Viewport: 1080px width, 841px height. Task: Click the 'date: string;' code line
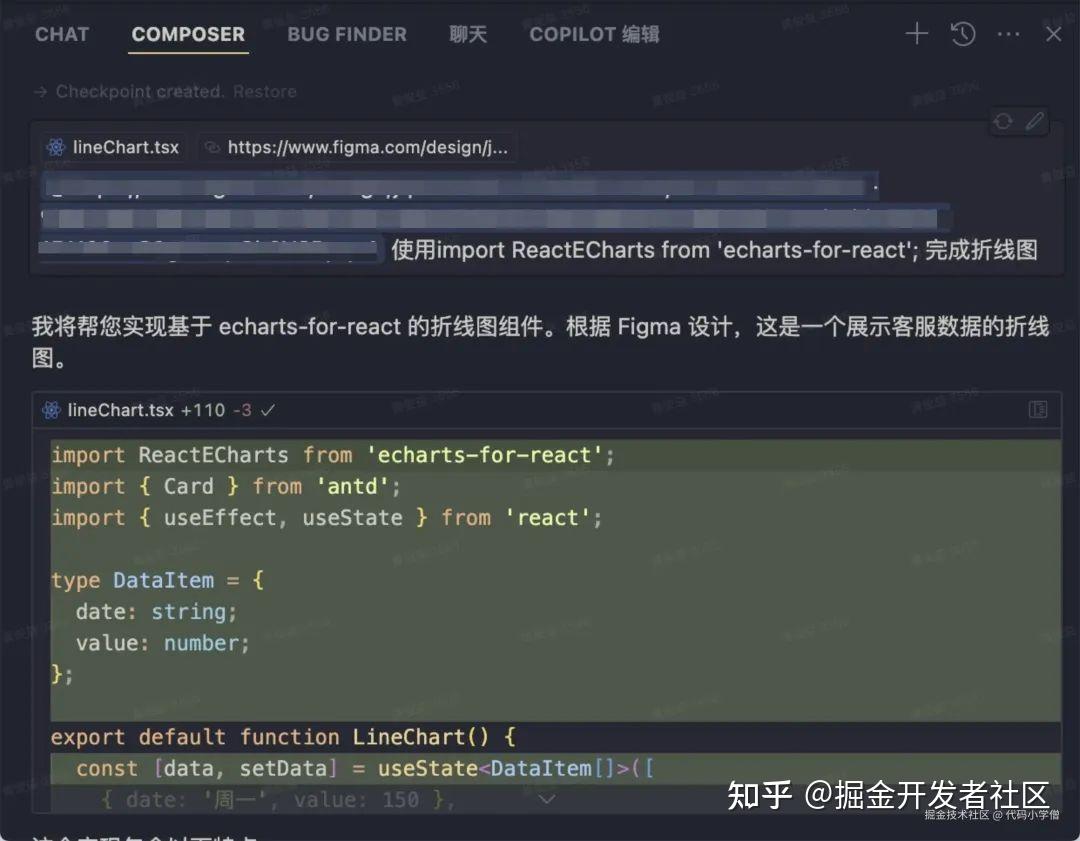coord(156,612)
